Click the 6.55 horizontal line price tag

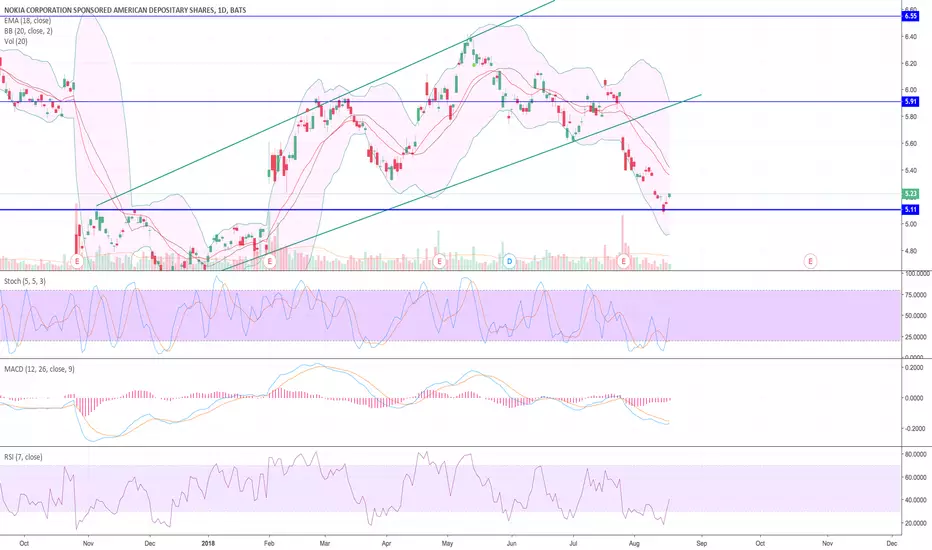[911, 16]
